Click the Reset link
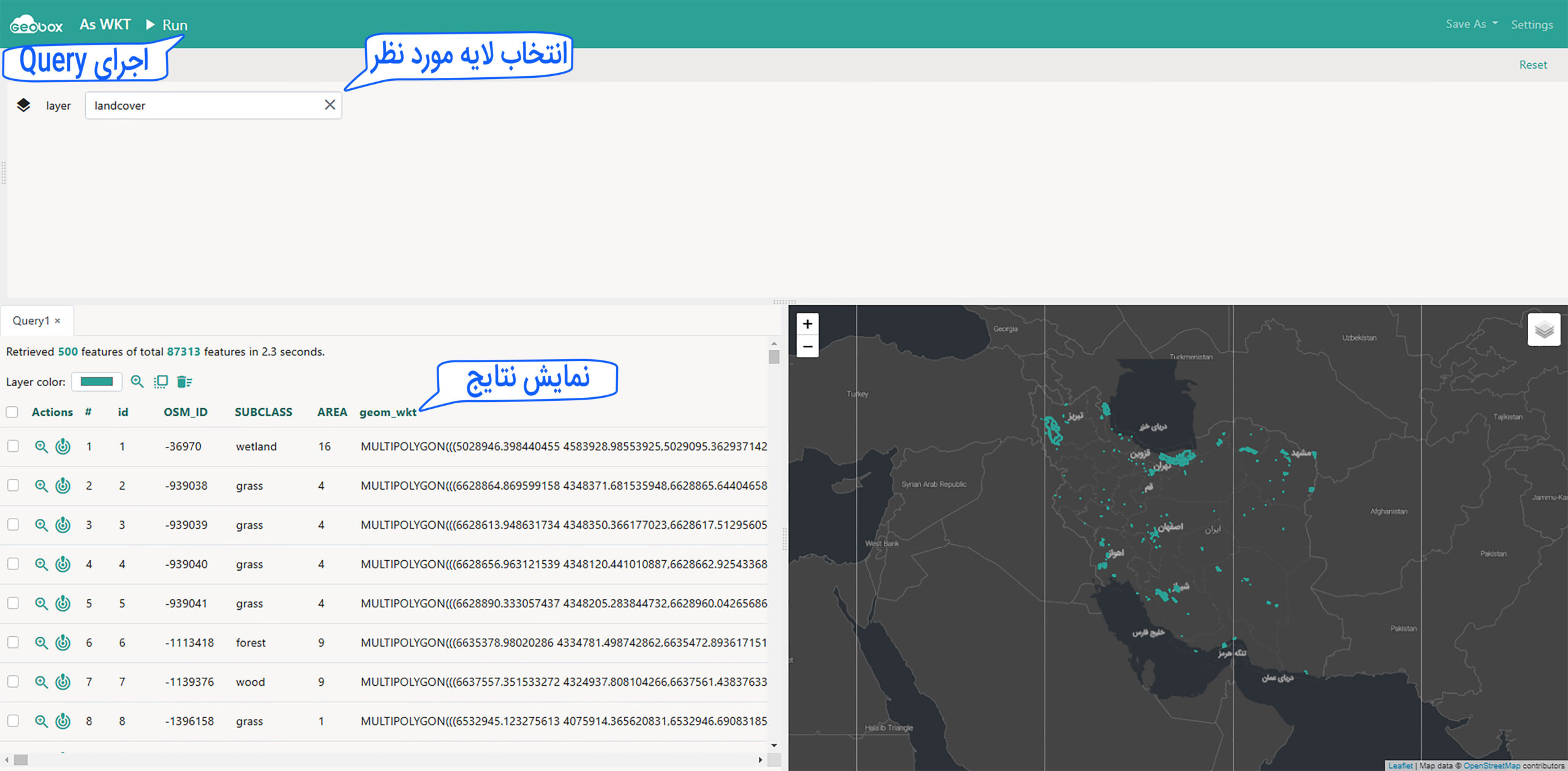1568x771 pixels. click(x=1532, y=64)
